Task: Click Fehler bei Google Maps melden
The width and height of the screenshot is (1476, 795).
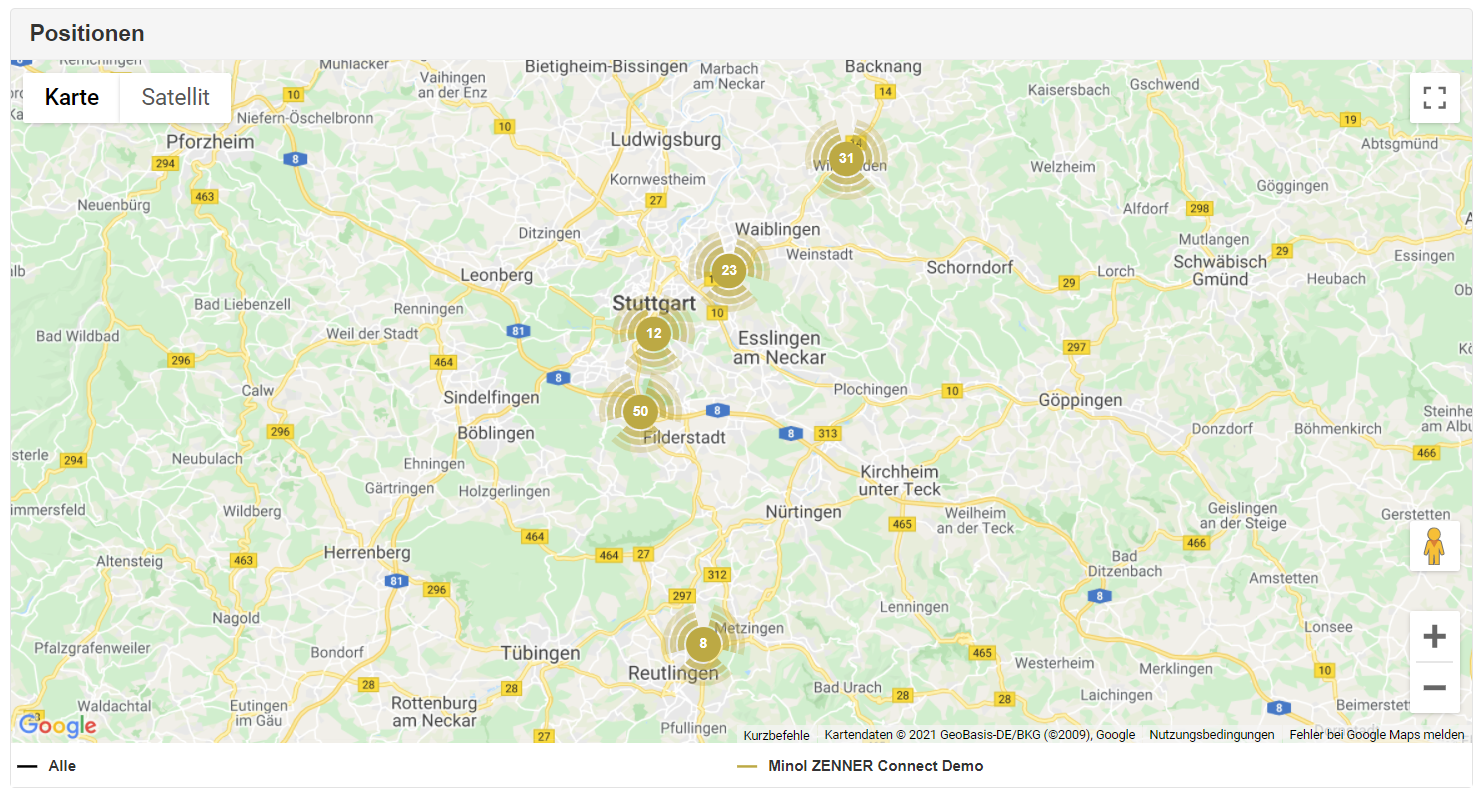Action: (x=1377, y=735)
